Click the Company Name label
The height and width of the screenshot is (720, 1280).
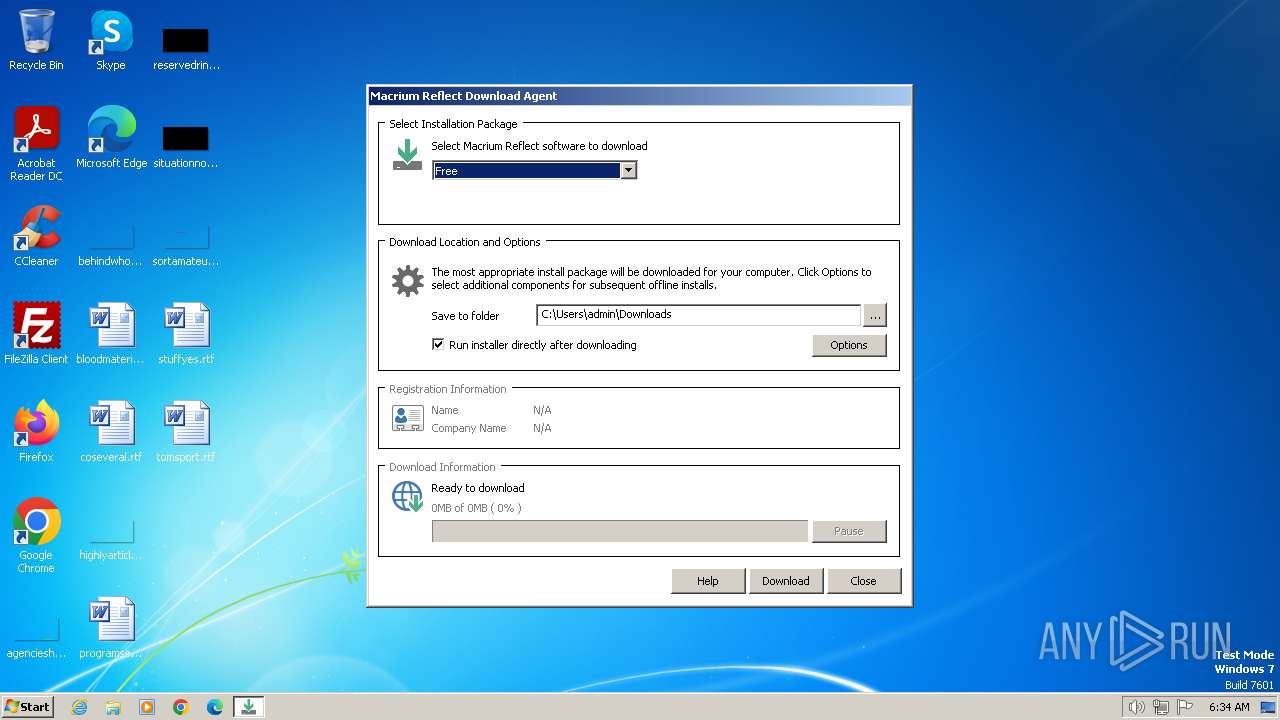[469, 428]
